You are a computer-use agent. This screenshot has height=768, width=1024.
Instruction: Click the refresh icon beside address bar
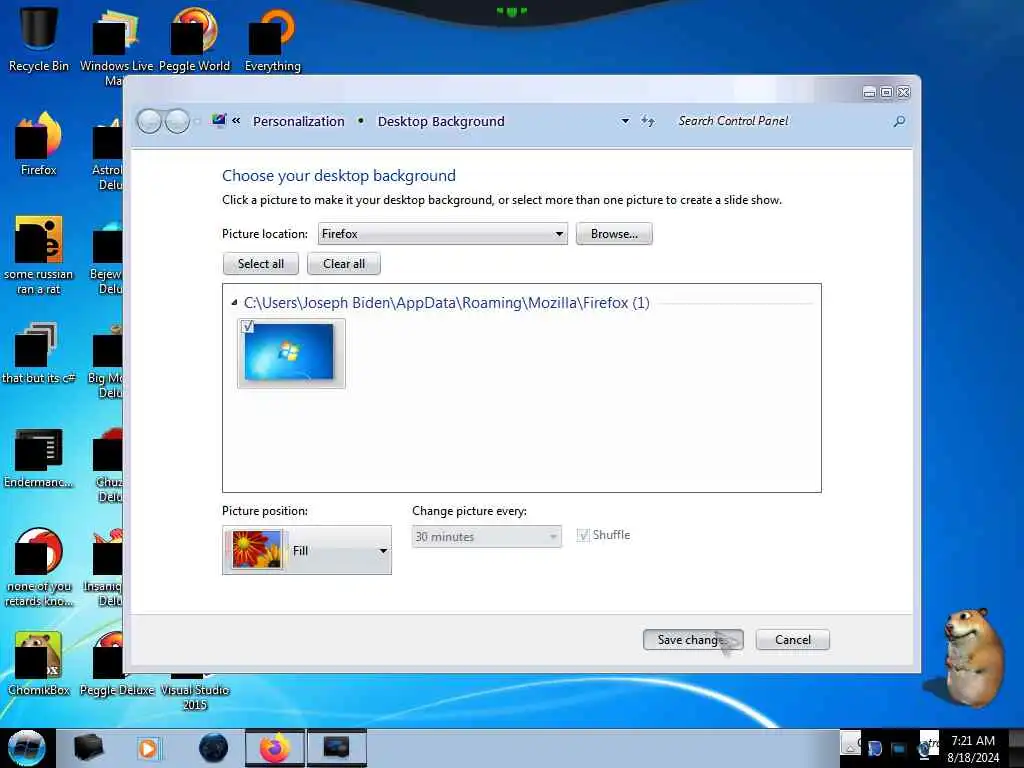point(647,121)
